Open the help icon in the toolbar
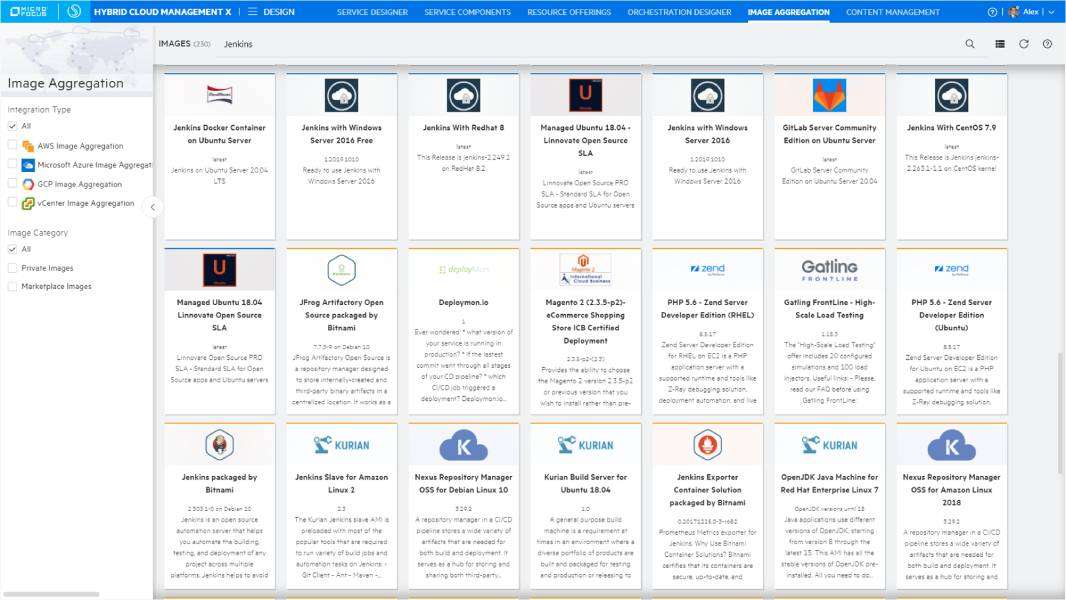The width and height of the screenshot is (1066, 600). [x=1046, y=44]
